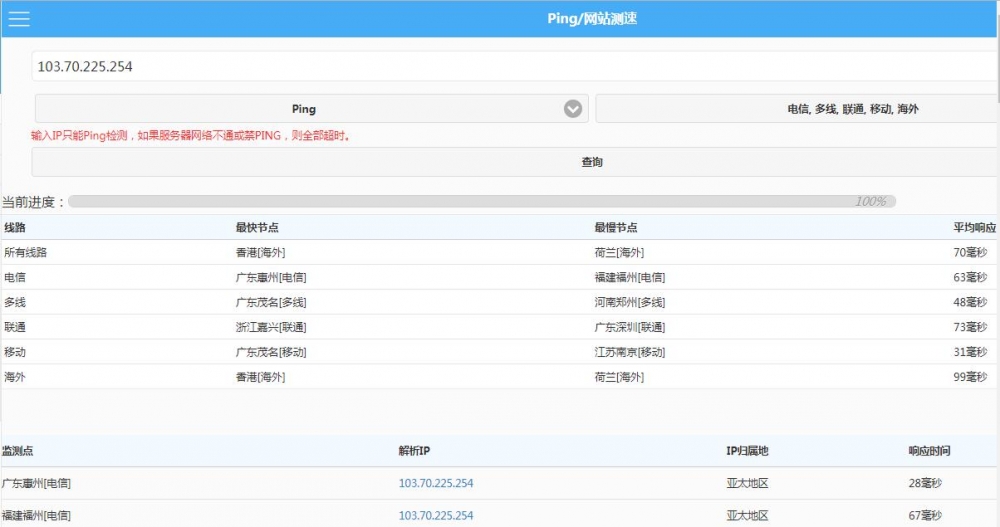This screenshot has height=527, width=1000.
Task: Click the 监测点 column header
Action: [18, 452]
